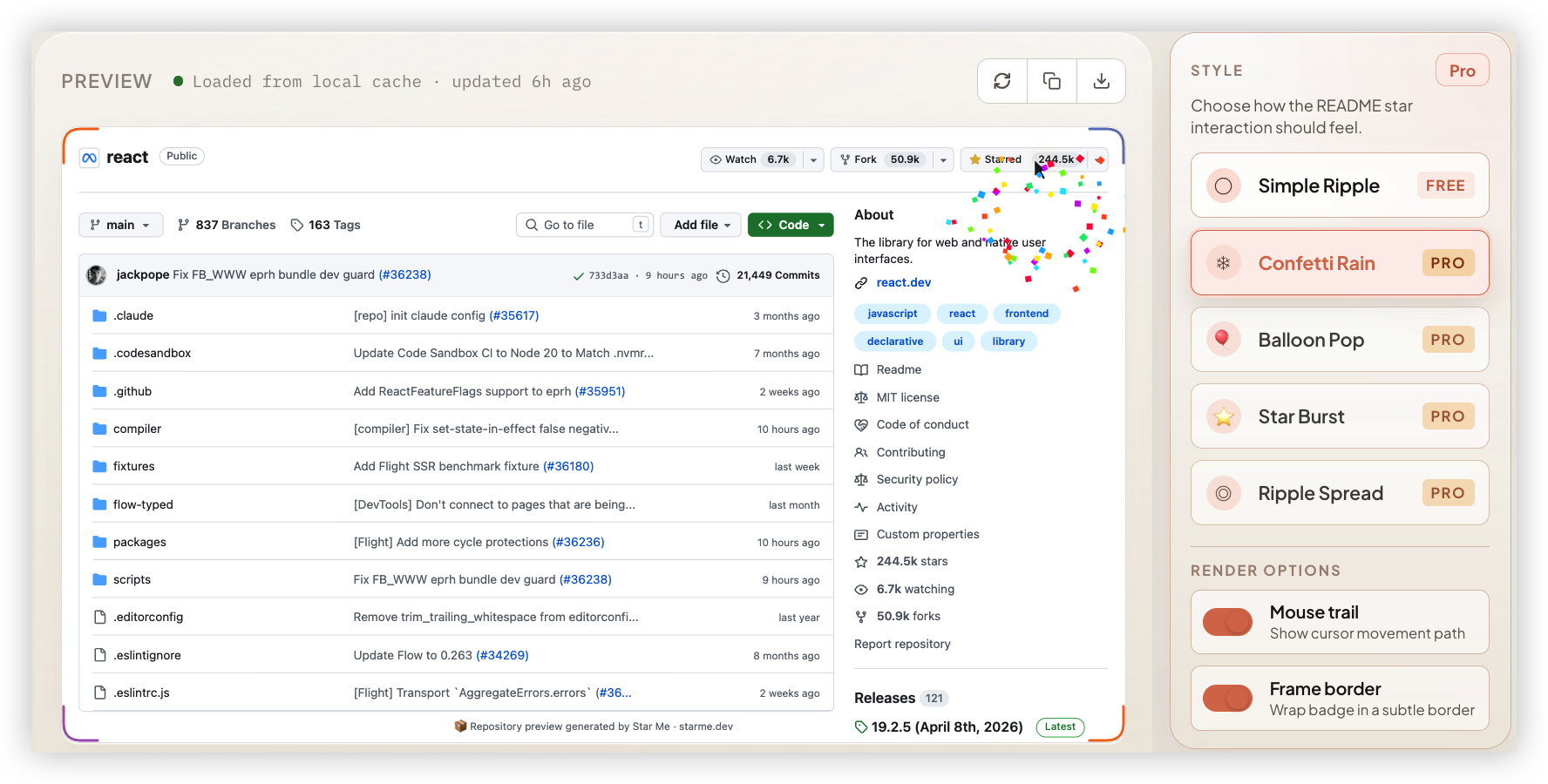Click the star icon beside 244.5k stars

(x=861, y=562)
